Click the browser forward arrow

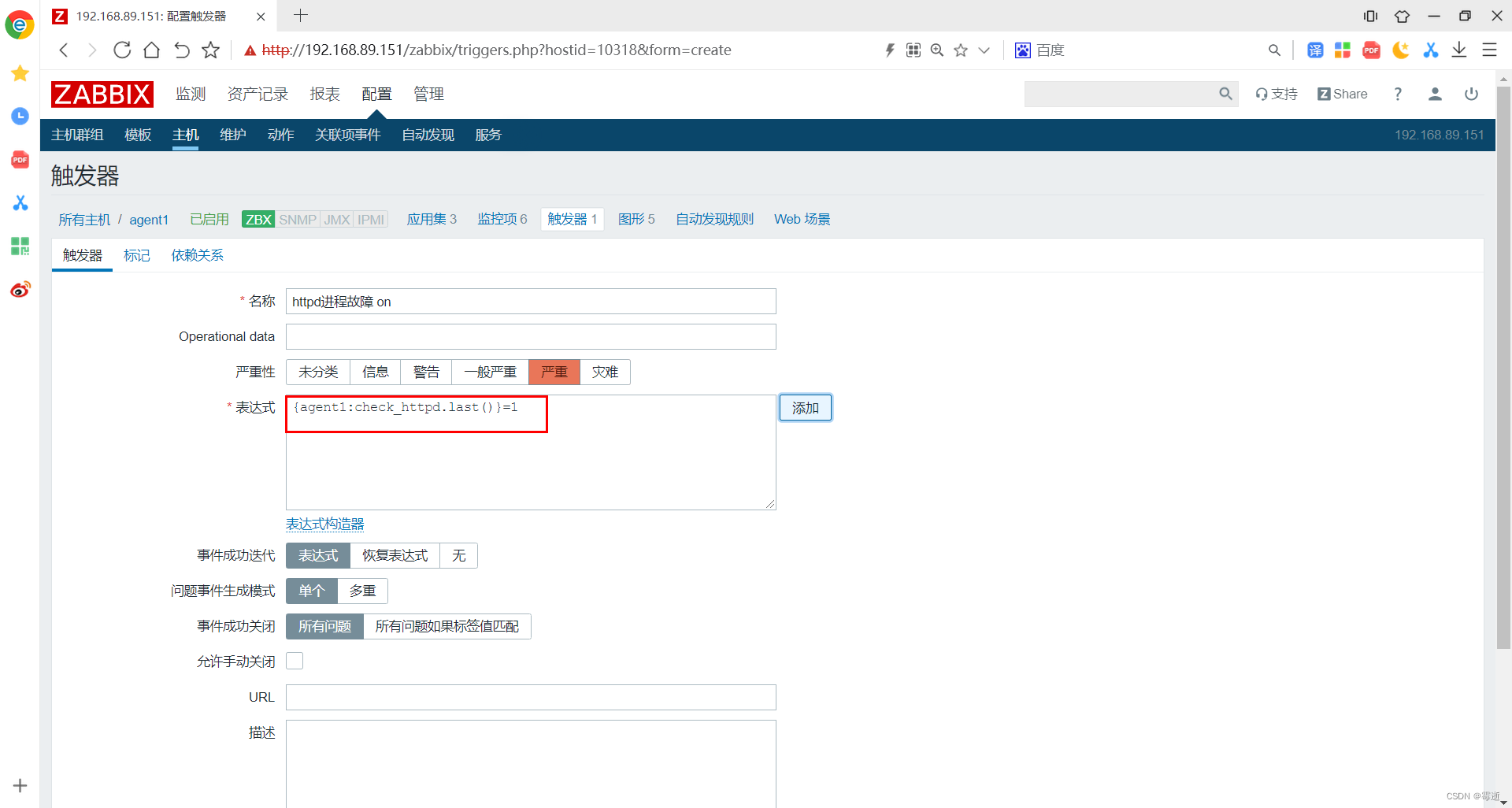pyautogui.click(x=92, y=50)
